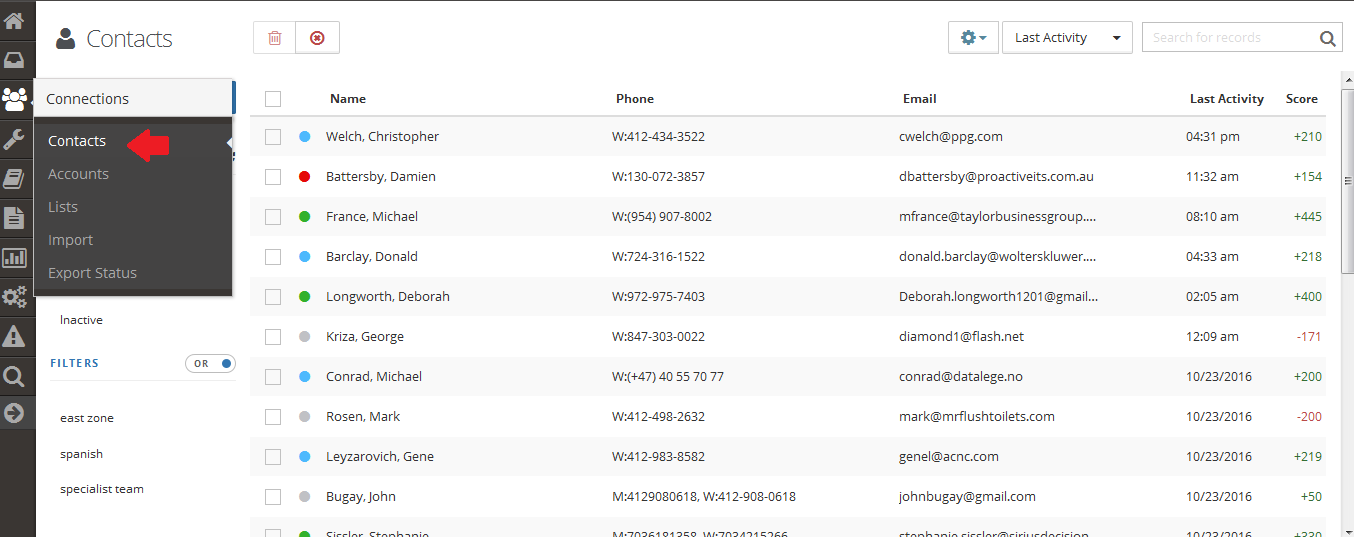1354x537 pixels.
Task: Tick the select-all header checkbox
Action: pos(273,99)
